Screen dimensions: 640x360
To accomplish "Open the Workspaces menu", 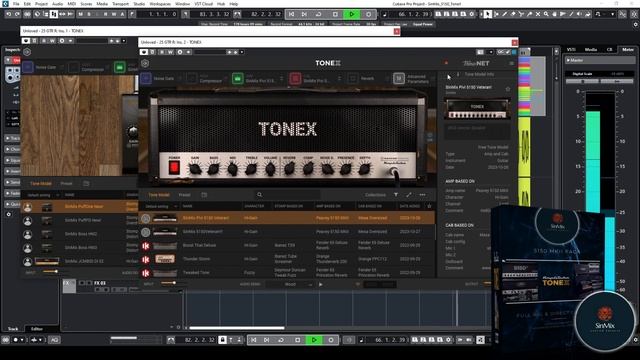I will (160, 4).
